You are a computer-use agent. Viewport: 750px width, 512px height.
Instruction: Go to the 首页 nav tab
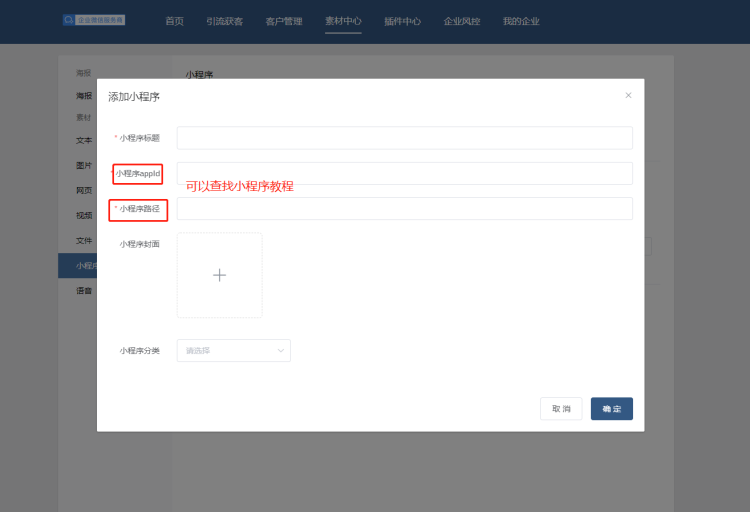pyautogui.click(x=174, y=21)
